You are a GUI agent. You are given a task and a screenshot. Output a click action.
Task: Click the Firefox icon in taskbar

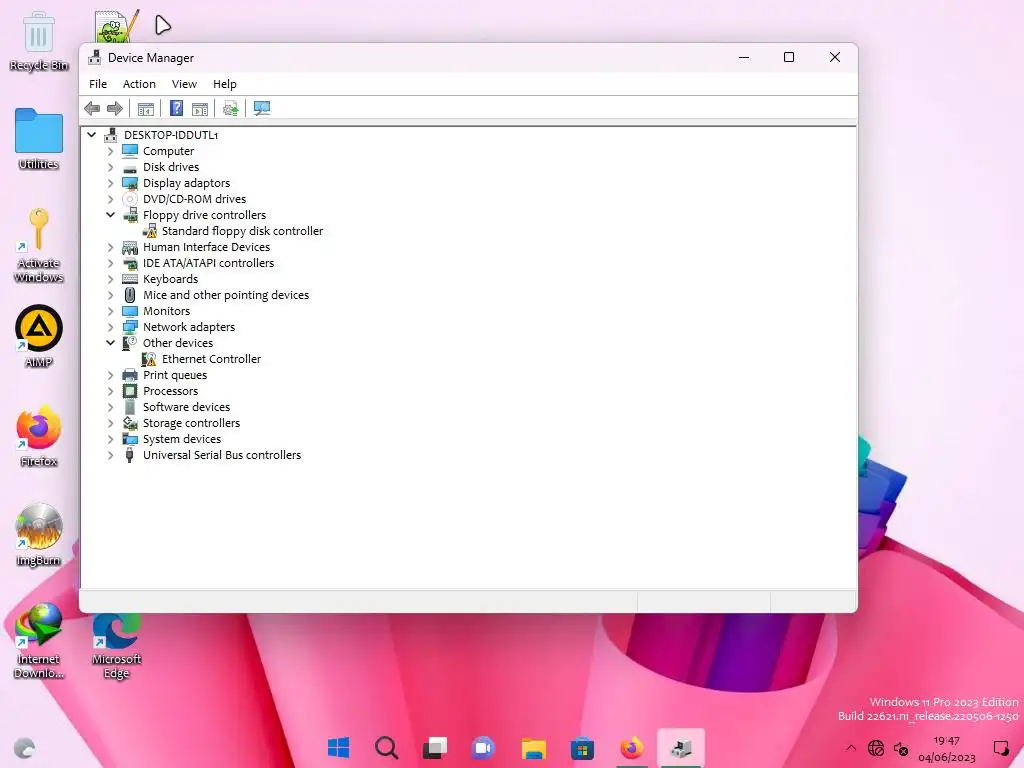point(632,748)
